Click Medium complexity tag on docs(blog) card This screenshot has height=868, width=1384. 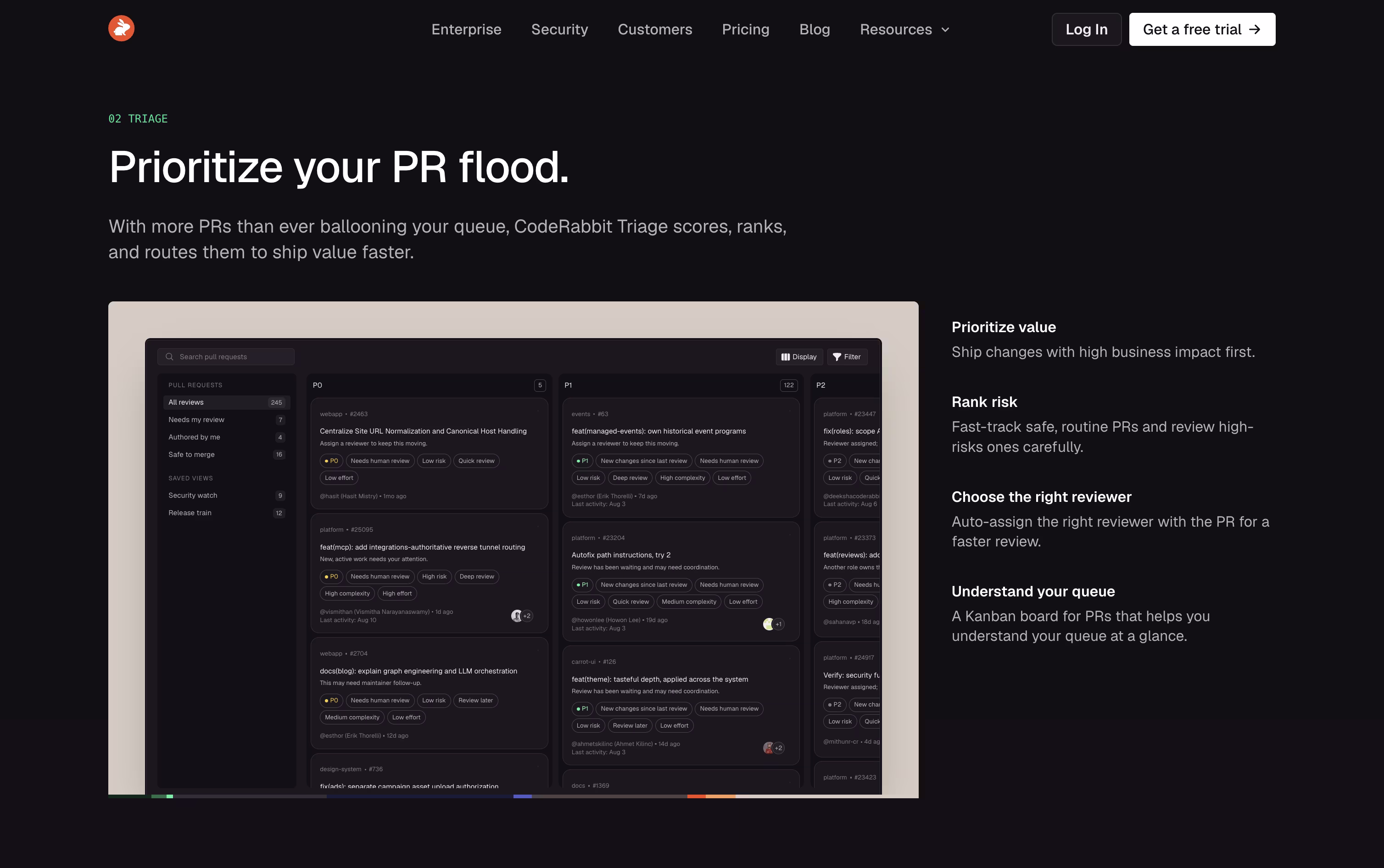(352, 717)
